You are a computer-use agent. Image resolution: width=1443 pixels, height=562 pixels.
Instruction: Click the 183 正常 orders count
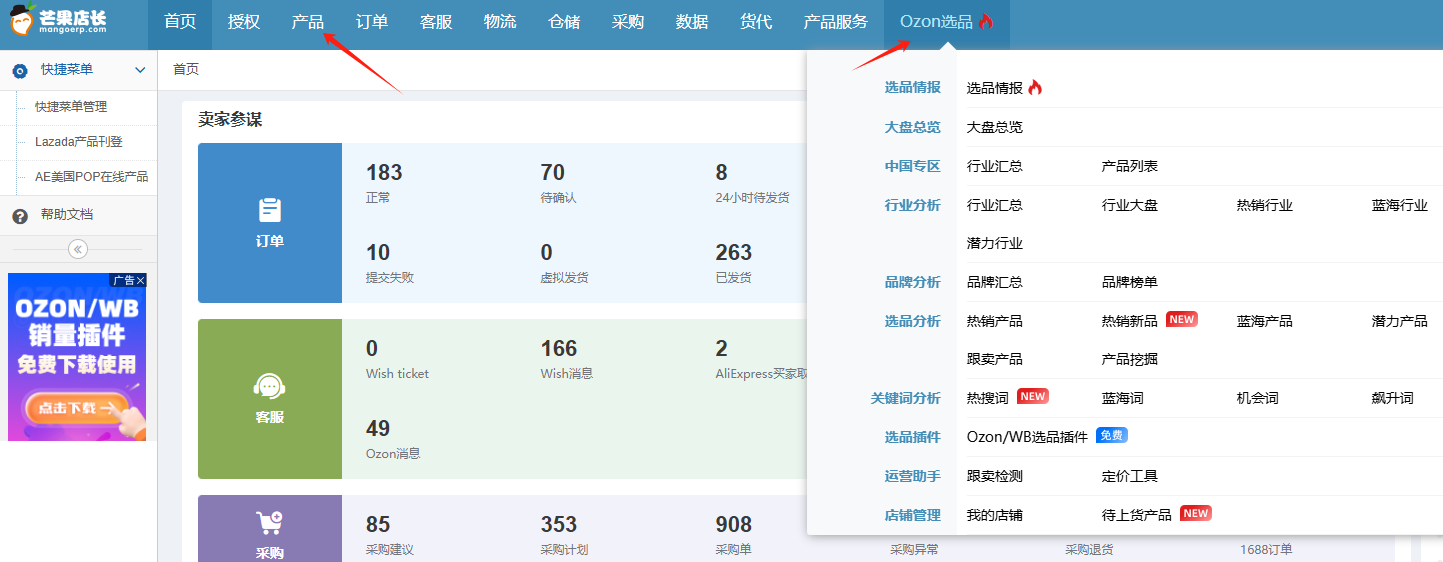click(x=384, y=172)
